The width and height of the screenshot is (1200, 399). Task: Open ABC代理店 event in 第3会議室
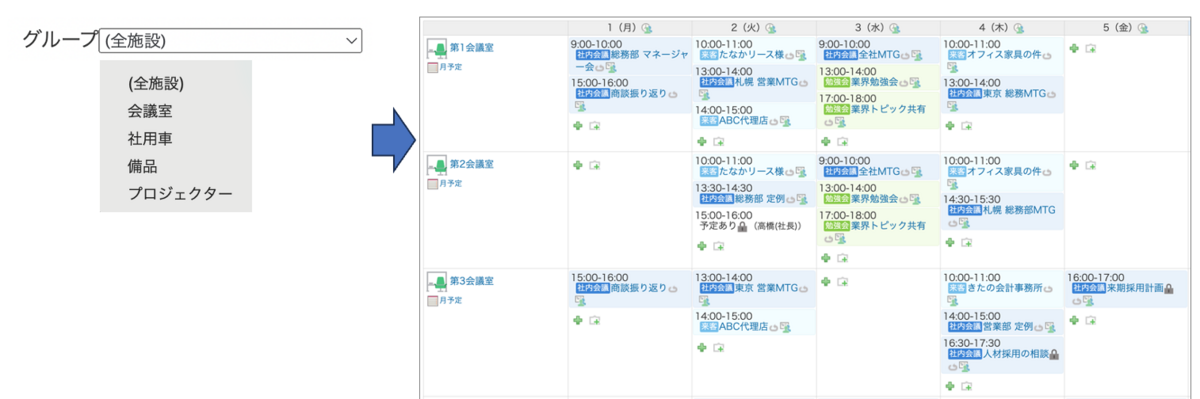(x=742, y=326)
